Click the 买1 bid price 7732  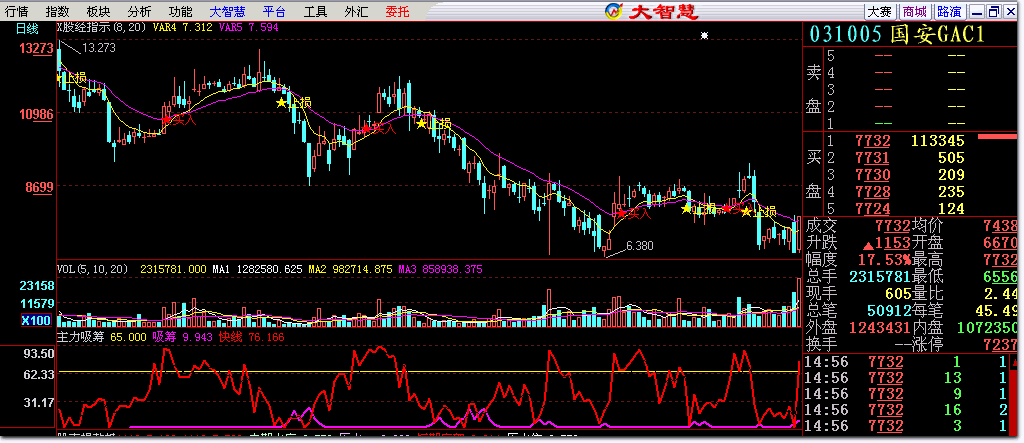(x=873, y=140)
